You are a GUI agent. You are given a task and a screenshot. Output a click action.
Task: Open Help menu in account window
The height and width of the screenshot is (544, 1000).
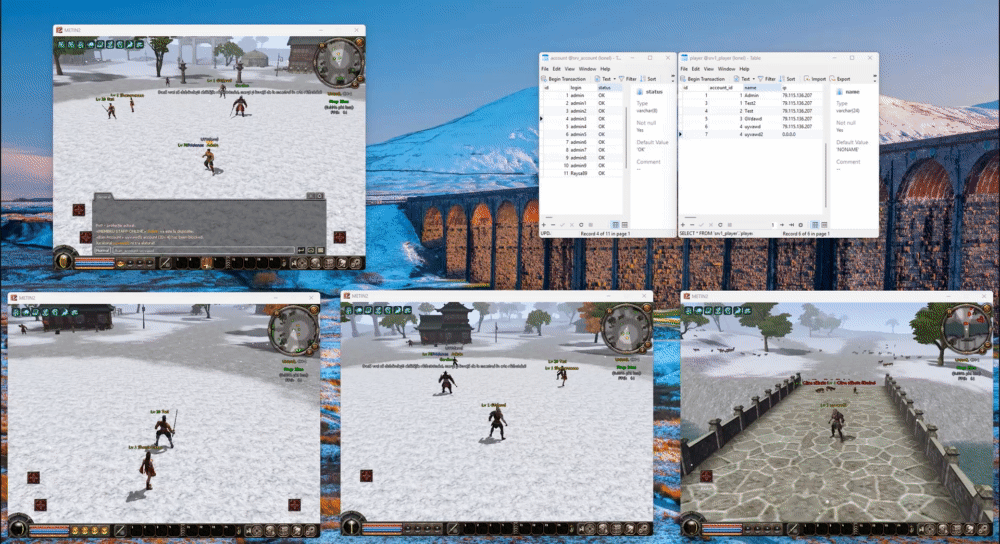(605, 69)
